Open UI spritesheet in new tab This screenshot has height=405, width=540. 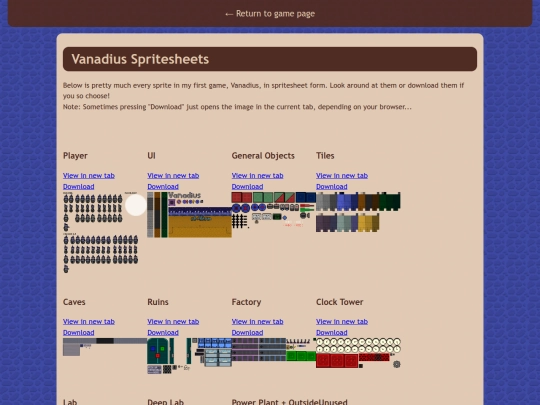(x=173, y=176)
